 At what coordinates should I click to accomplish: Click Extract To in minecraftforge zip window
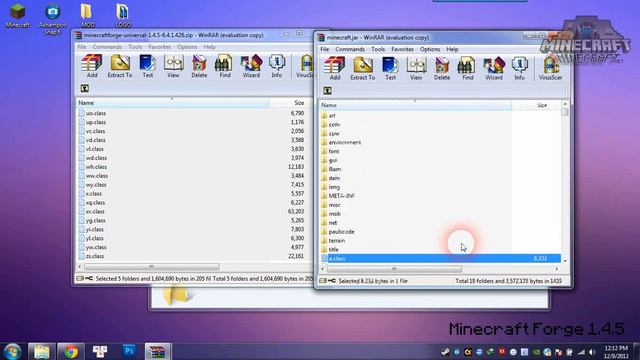120,66
